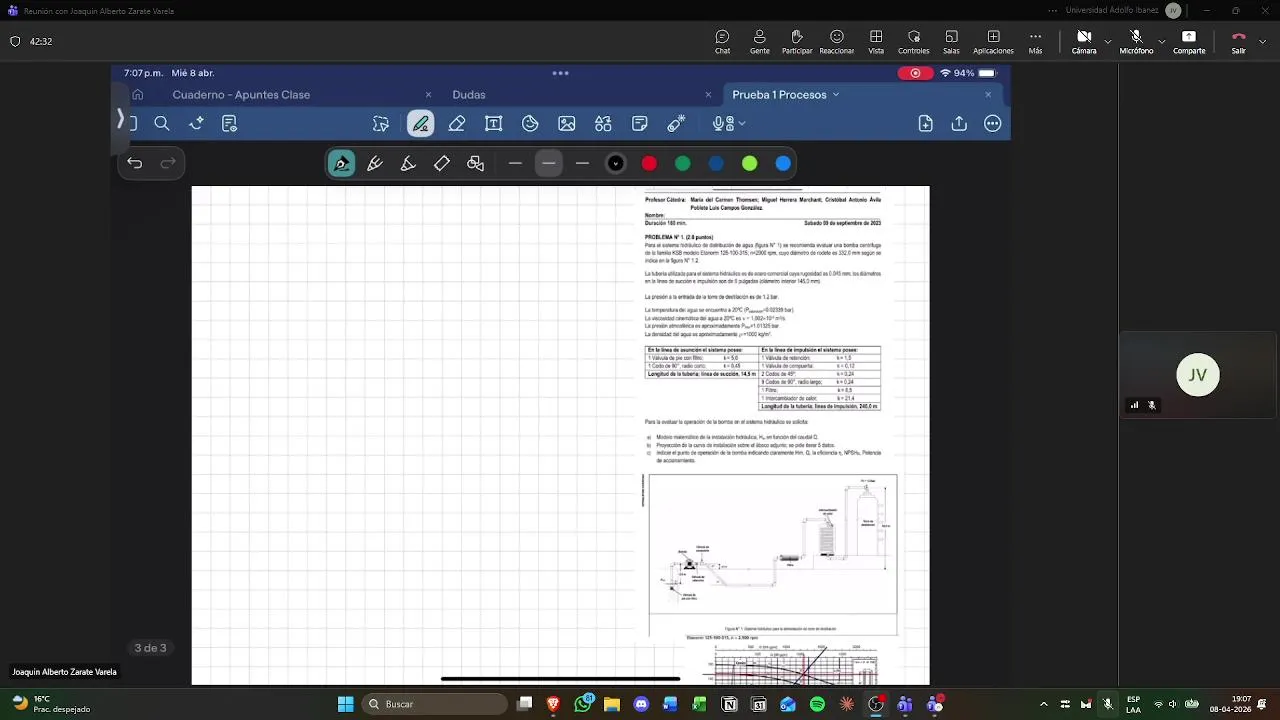Open the Más options menu
Viewport: 1280px width, 720px height.
(x=1035, y=42)
